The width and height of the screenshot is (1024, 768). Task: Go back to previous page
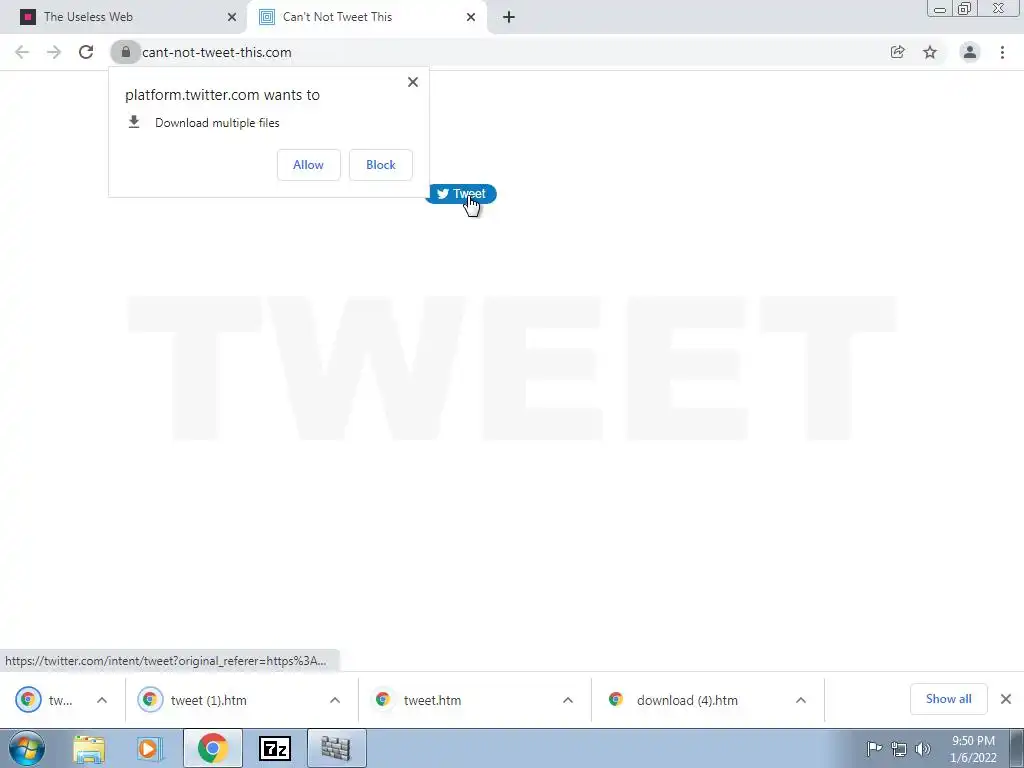click(22, 52)
